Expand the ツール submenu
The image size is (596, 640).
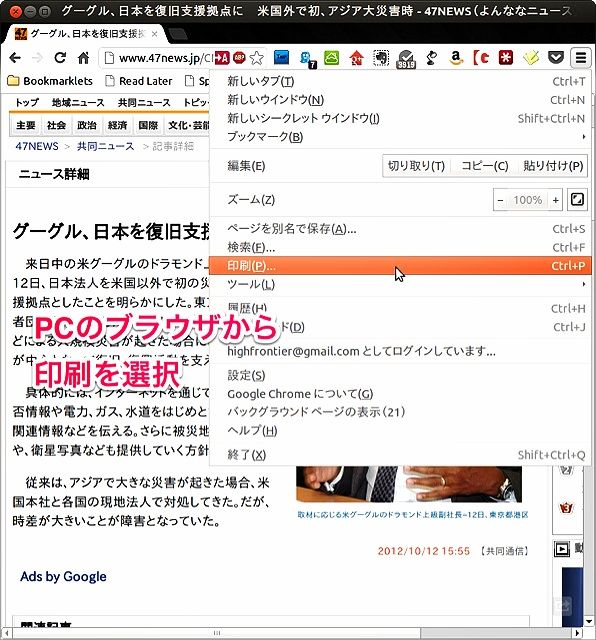tap(400, 284)
